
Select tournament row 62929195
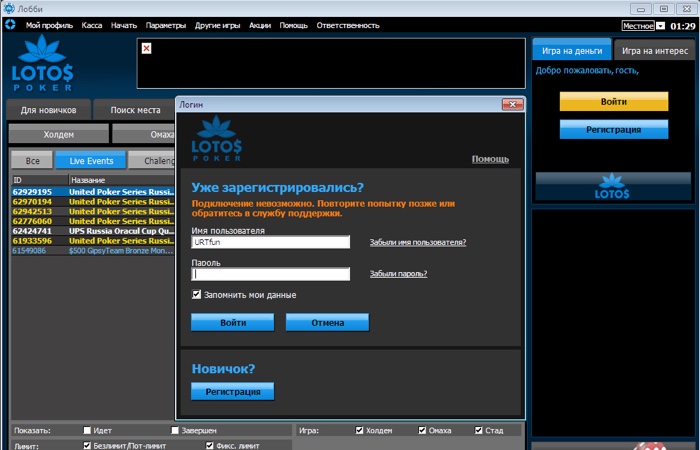coord(93,192)
